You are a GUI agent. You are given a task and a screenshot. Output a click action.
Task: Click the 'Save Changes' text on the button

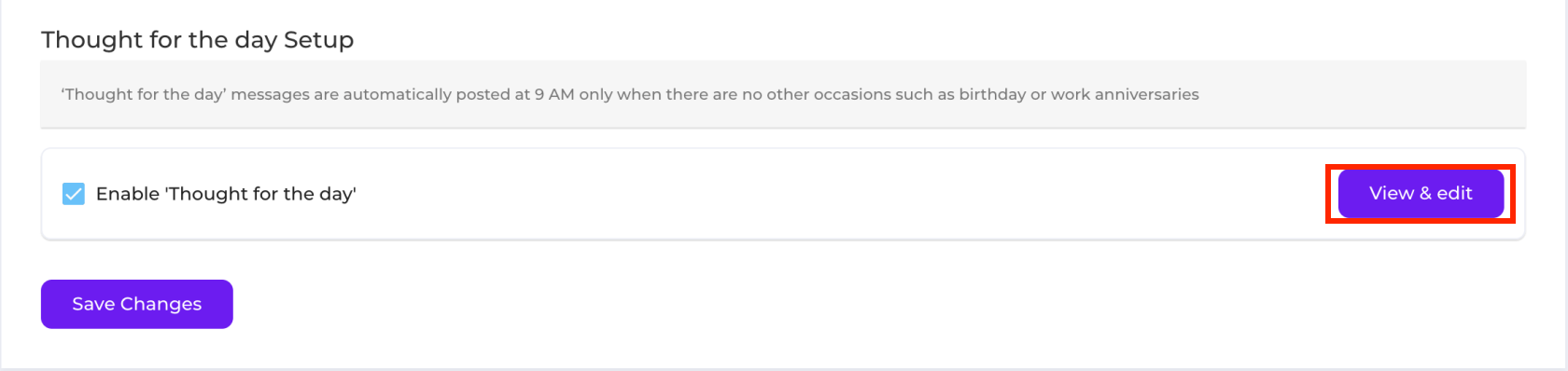pyautogui.click(x=137, y=304)
